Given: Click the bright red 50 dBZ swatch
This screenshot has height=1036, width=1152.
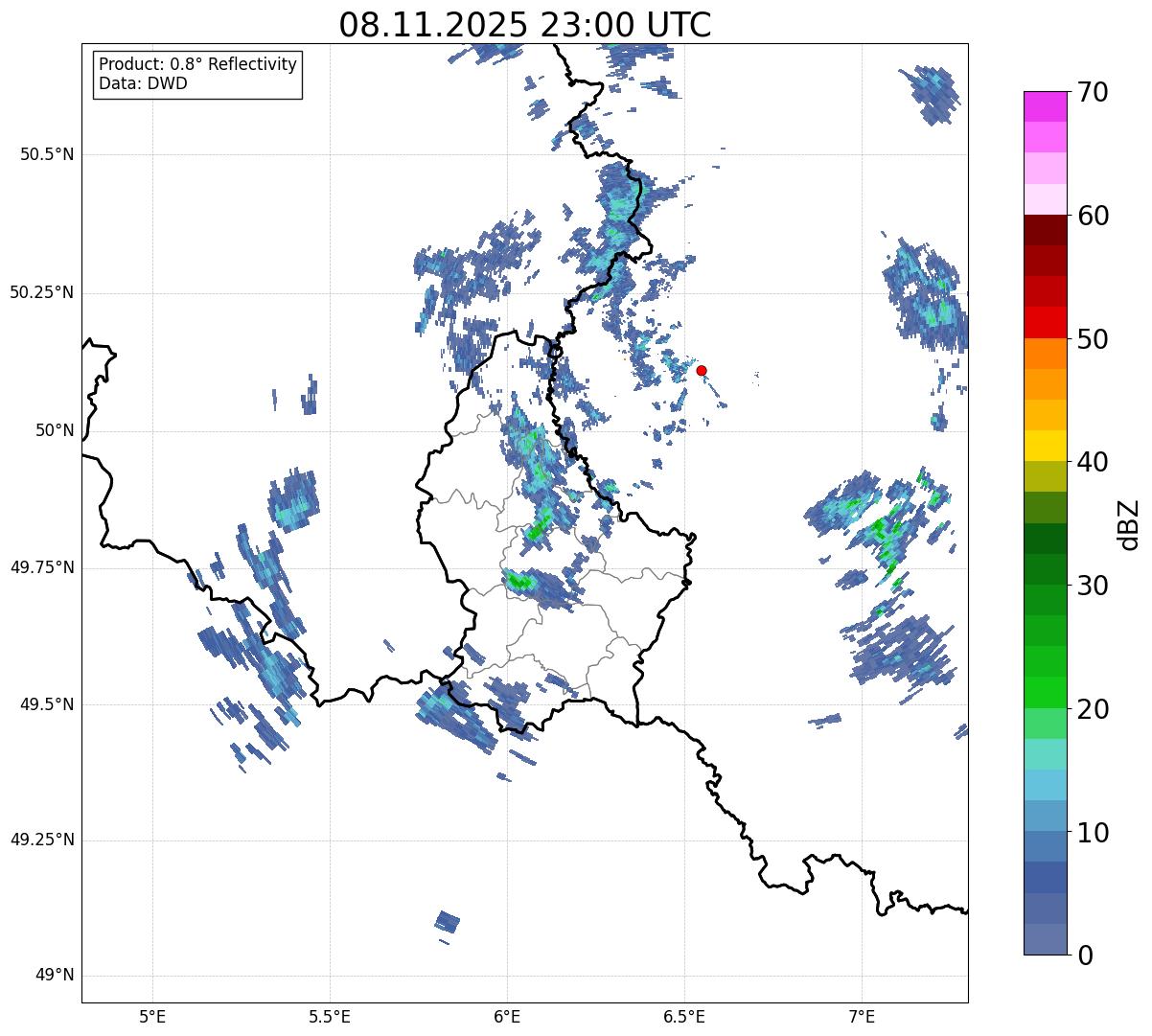Looking at the screenshot, I should click(x=1045, y=323).
